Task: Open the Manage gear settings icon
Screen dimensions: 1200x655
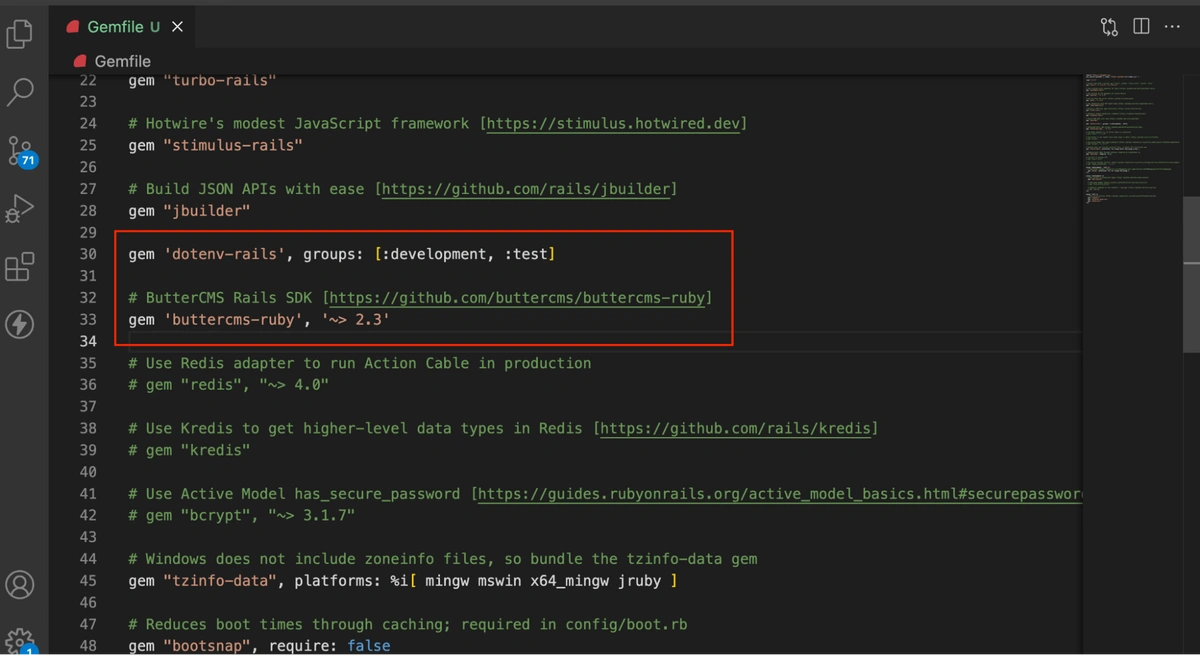Action: click(21, 640)
